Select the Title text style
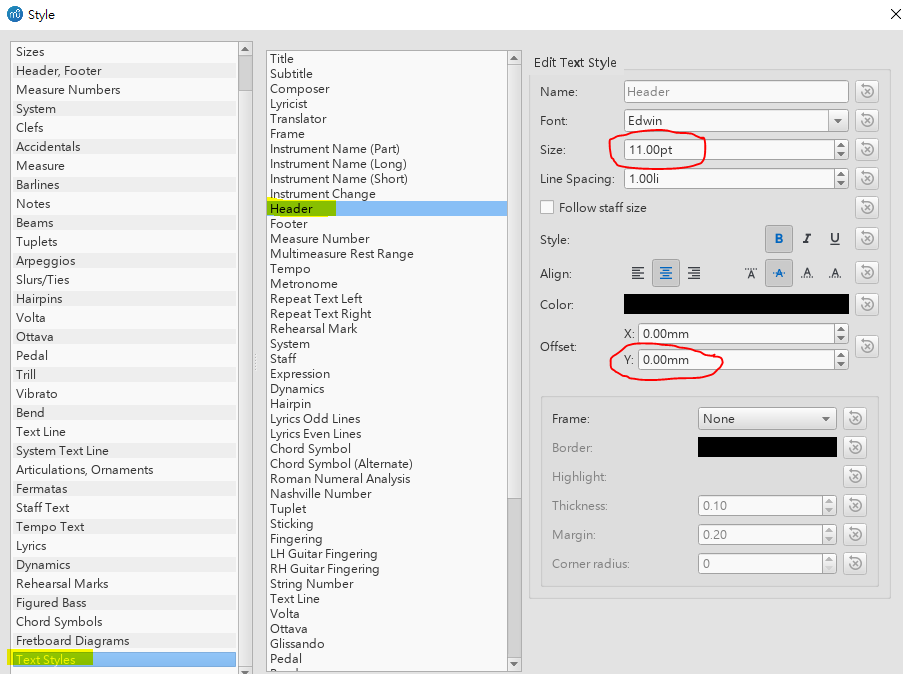This screenshot has height=674, width=903. point(387,59)
